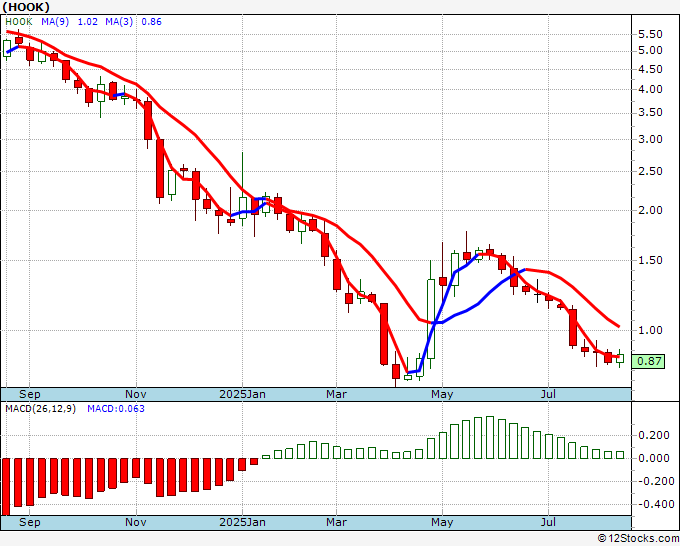Click the Jul label on MACD axis
The width and height of the screenshot is (680, 546).
[549, 522]
